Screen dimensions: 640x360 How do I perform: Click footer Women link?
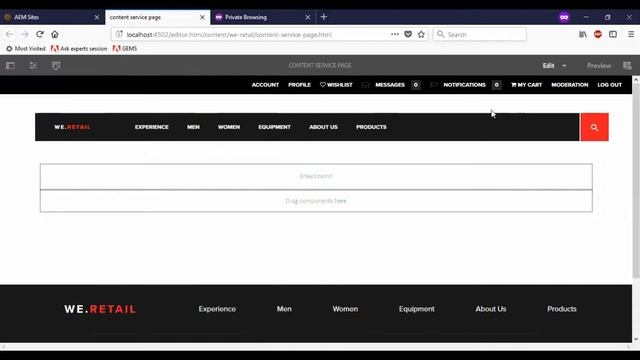click(345, 309)
